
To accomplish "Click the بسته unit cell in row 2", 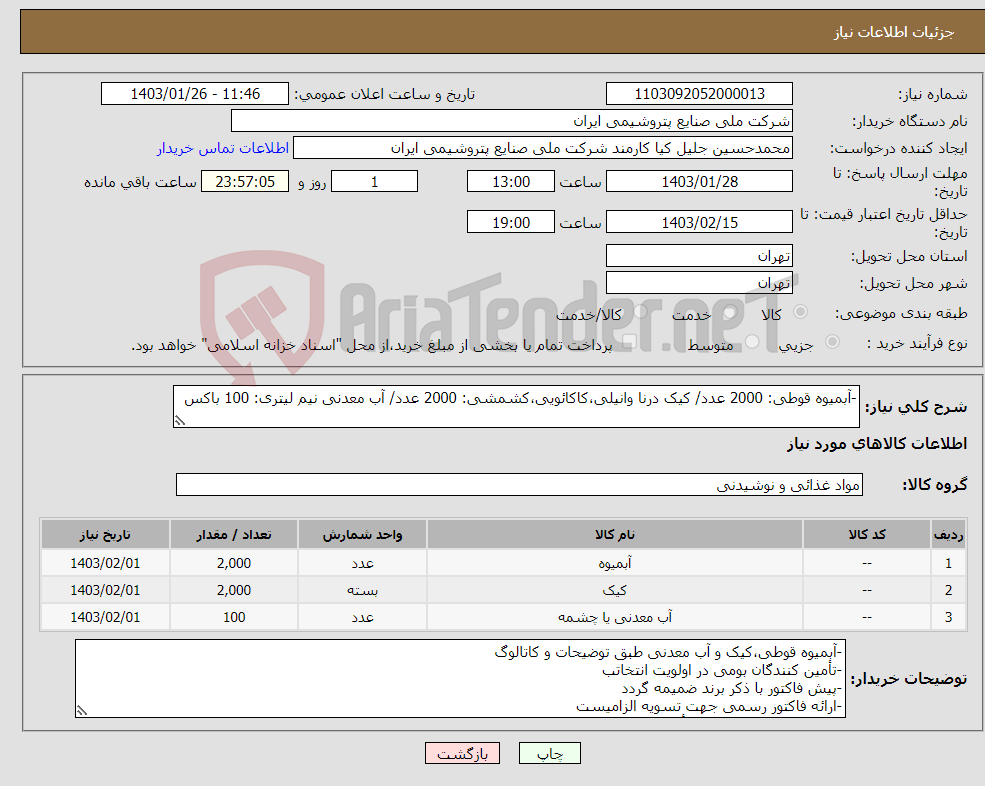I will 362,590.
